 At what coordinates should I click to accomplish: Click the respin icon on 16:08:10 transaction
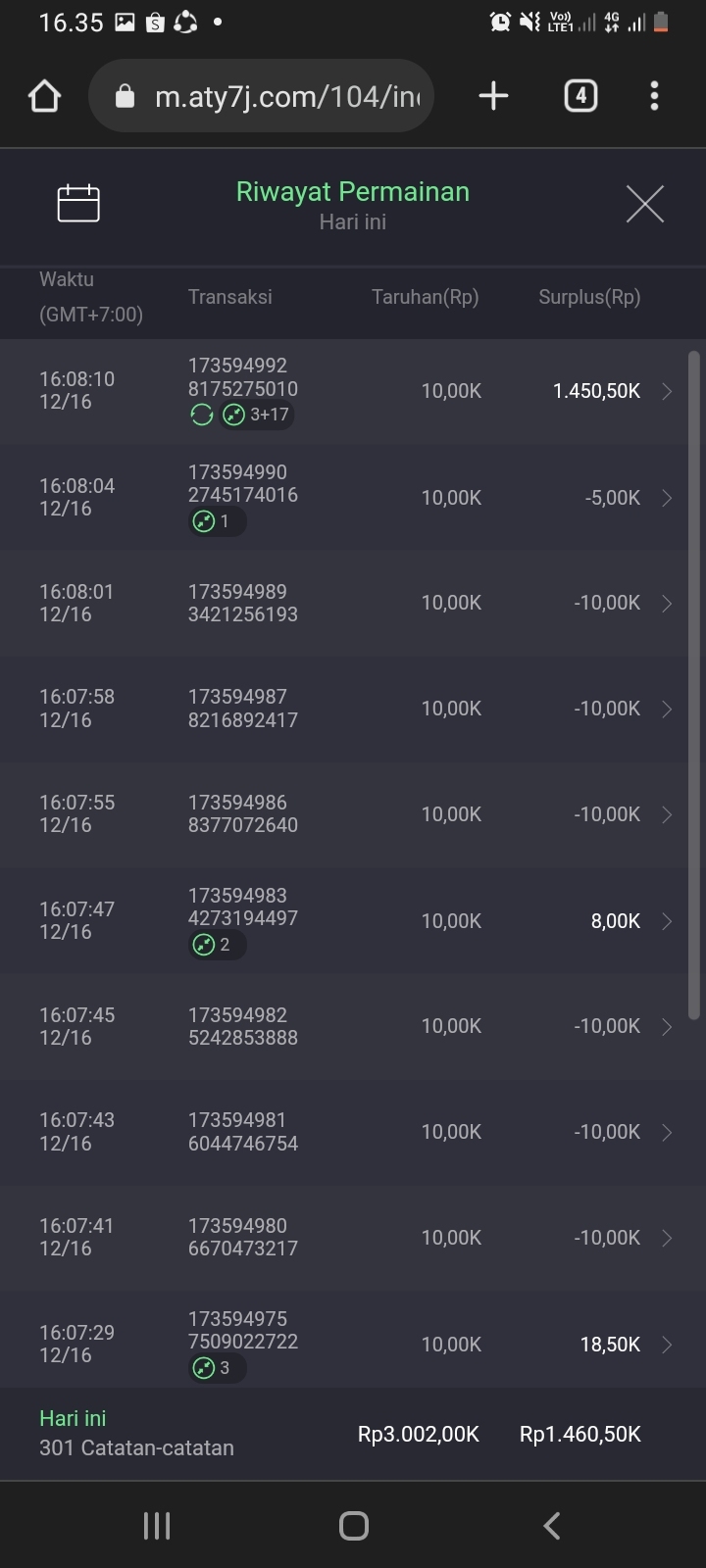(x=202, y=415)
